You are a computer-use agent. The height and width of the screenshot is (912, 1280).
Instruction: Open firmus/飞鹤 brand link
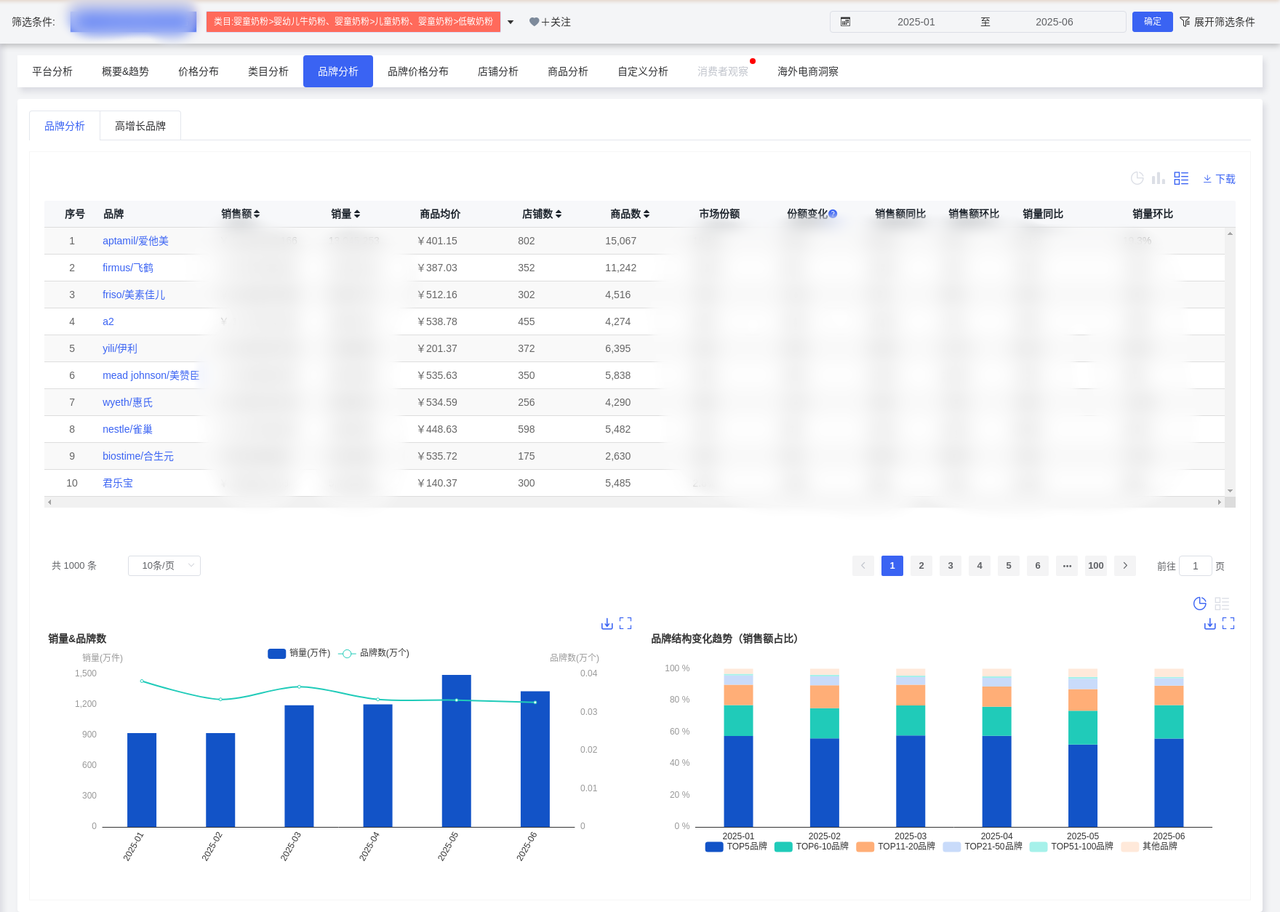pos(128,268)
